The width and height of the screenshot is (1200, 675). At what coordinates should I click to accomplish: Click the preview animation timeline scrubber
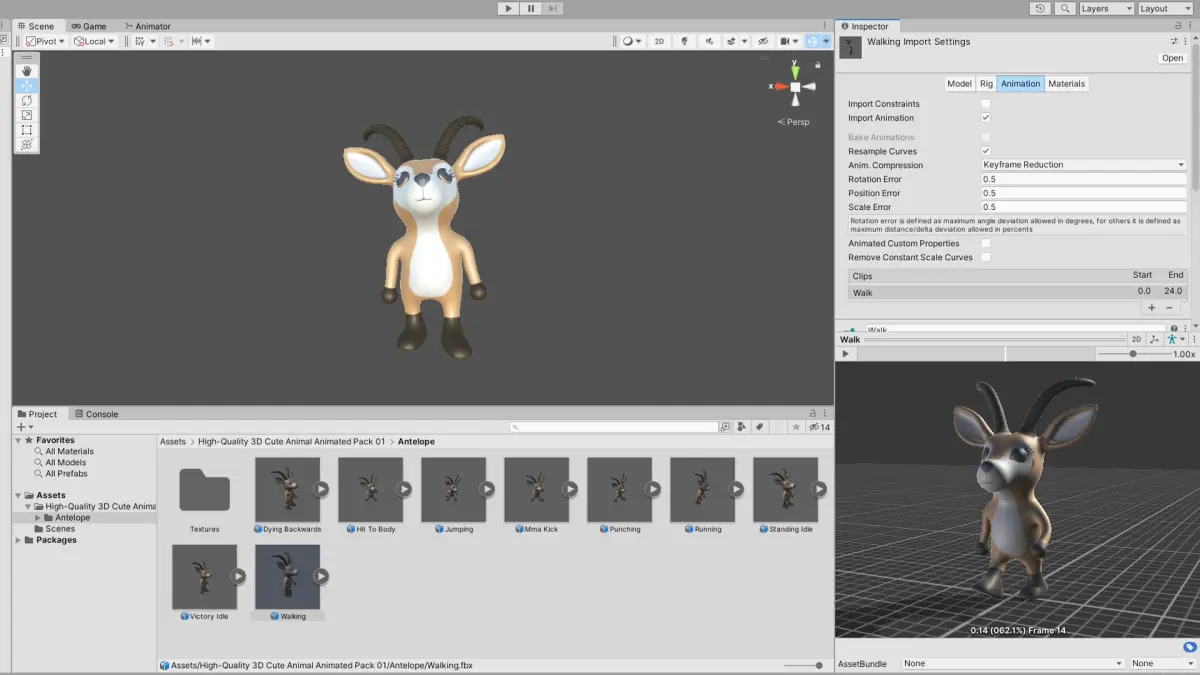tap(974, 354)
